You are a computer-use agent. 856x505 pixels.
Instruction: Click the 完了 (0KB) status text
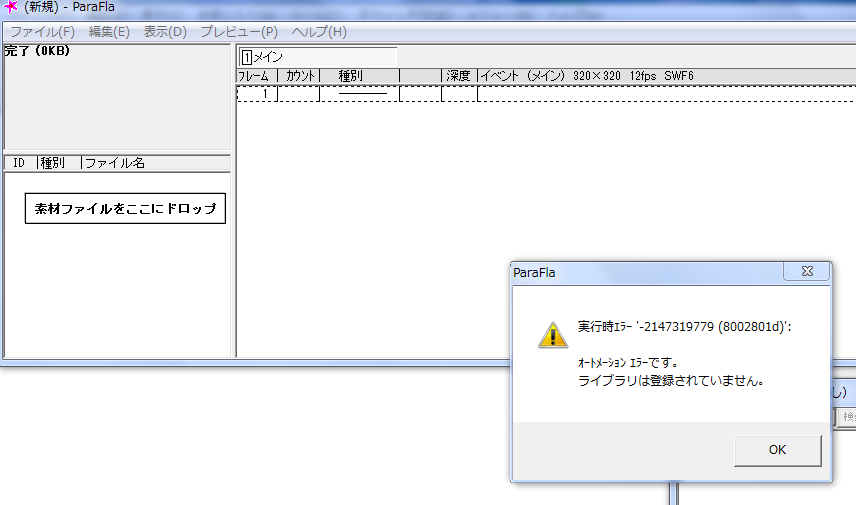point(37,51)
